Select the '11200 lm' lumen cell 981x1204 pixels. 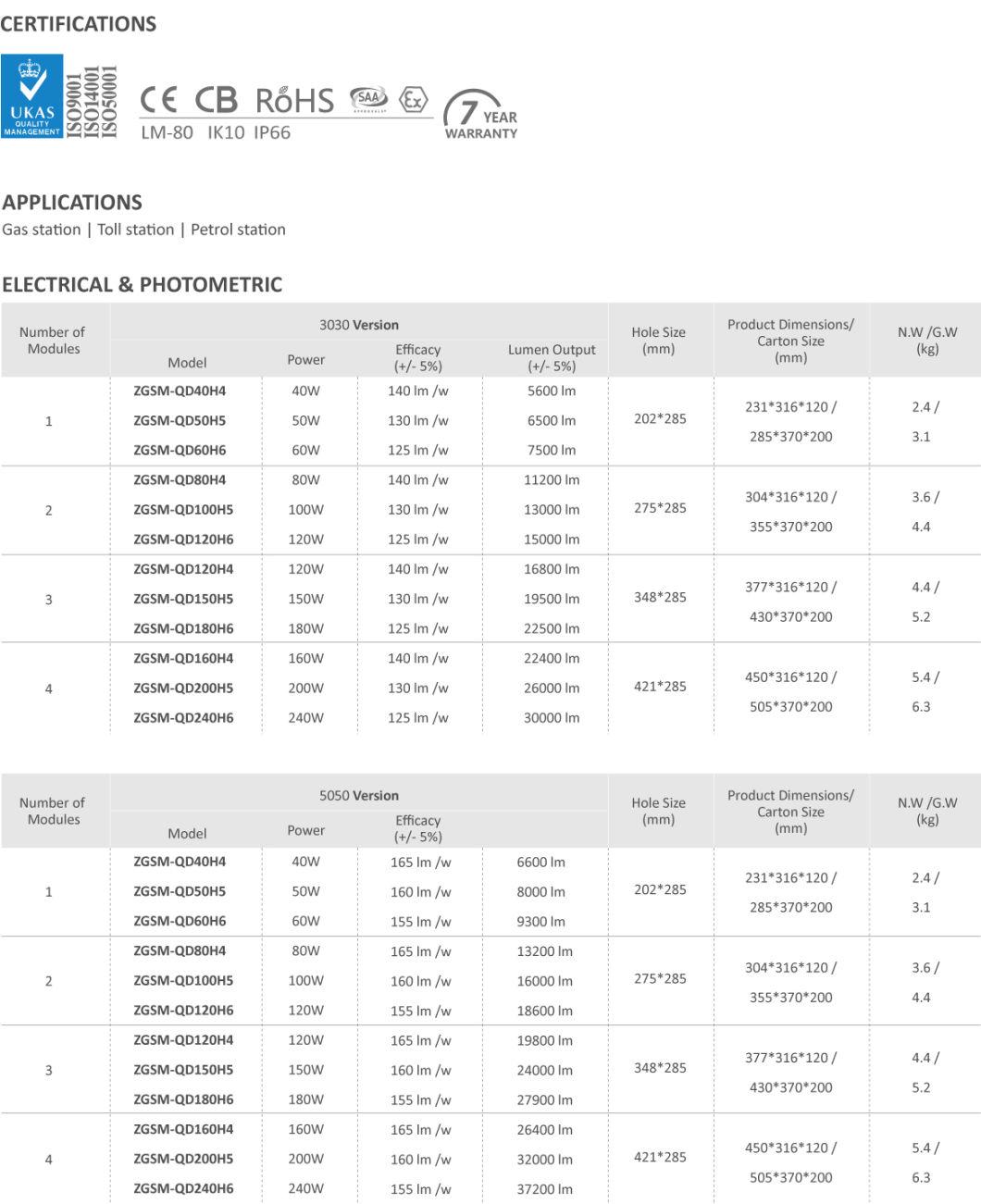552,479
